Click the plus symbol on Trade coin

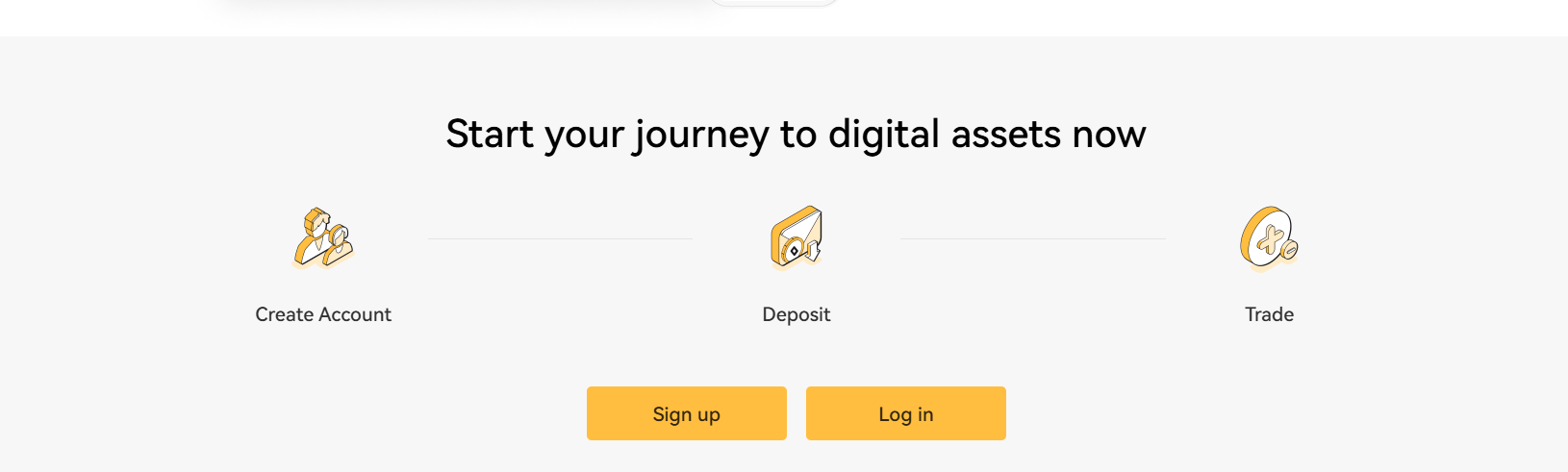coord(1271,237)
